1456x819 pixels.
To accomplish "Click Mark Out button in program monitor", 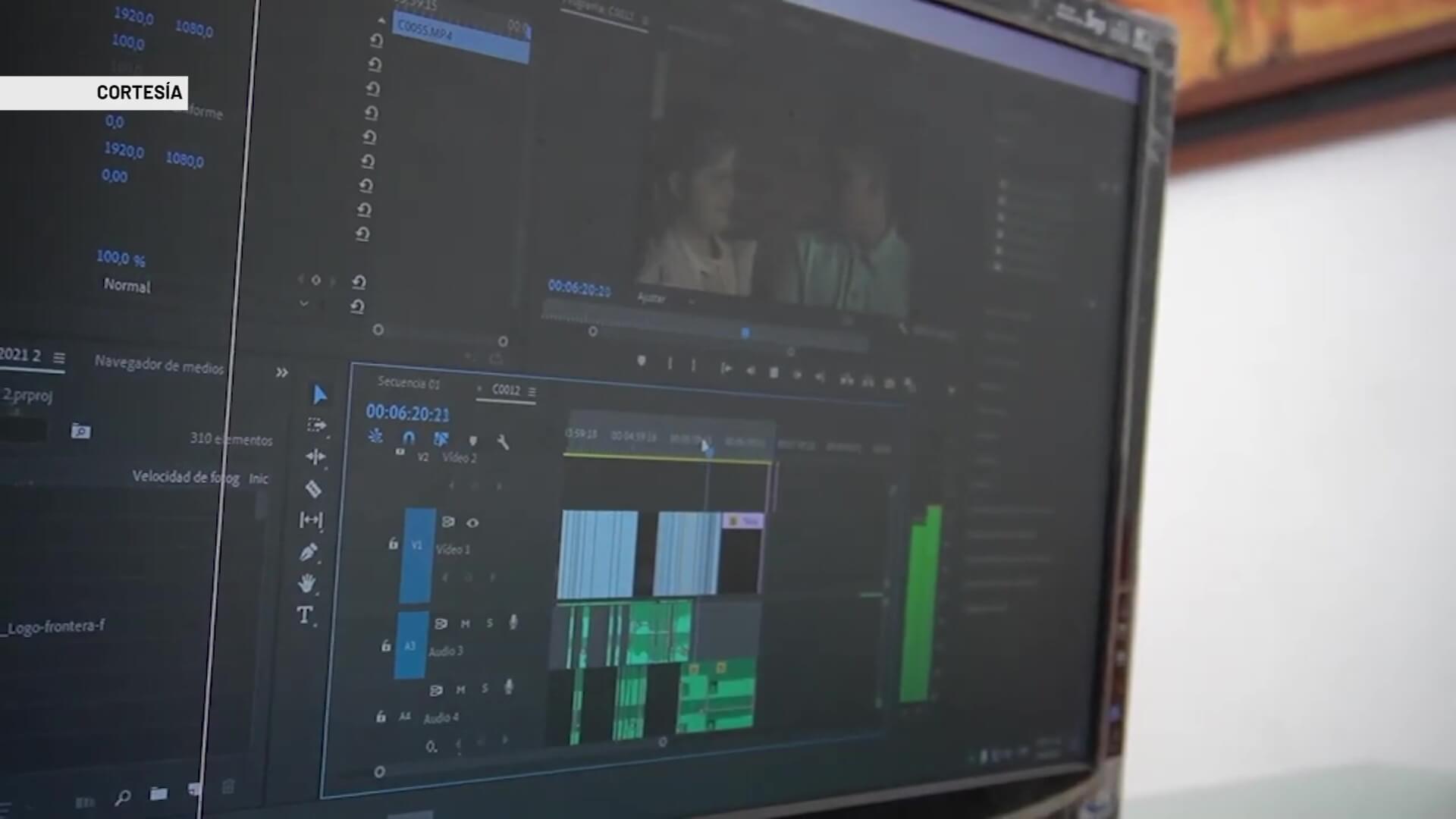I will (693, 366).
